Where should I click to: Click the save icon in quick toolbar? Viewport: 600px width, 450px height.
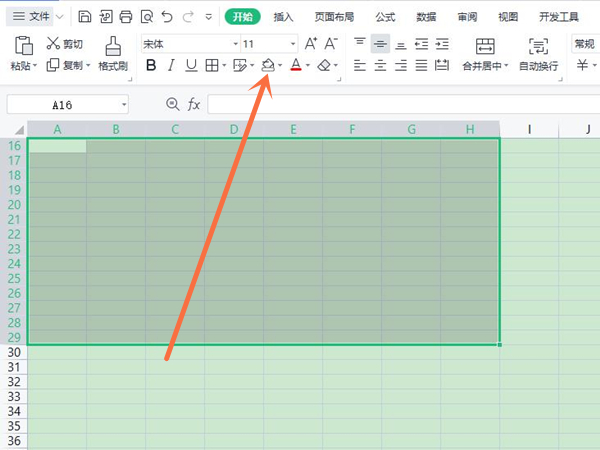tap(85, 17)
